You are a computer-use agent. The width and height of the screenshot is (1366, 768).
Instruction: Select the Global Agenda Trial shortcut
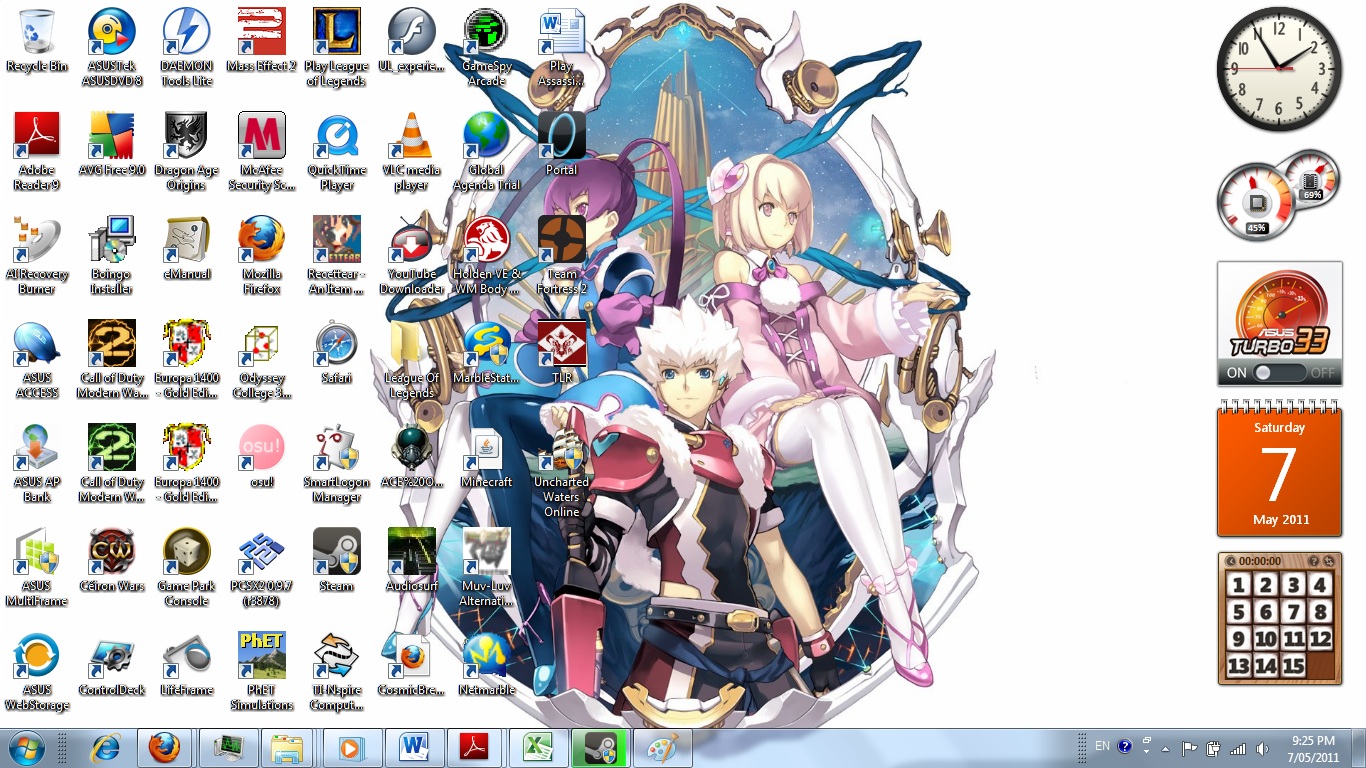click(x=487, y=151)
